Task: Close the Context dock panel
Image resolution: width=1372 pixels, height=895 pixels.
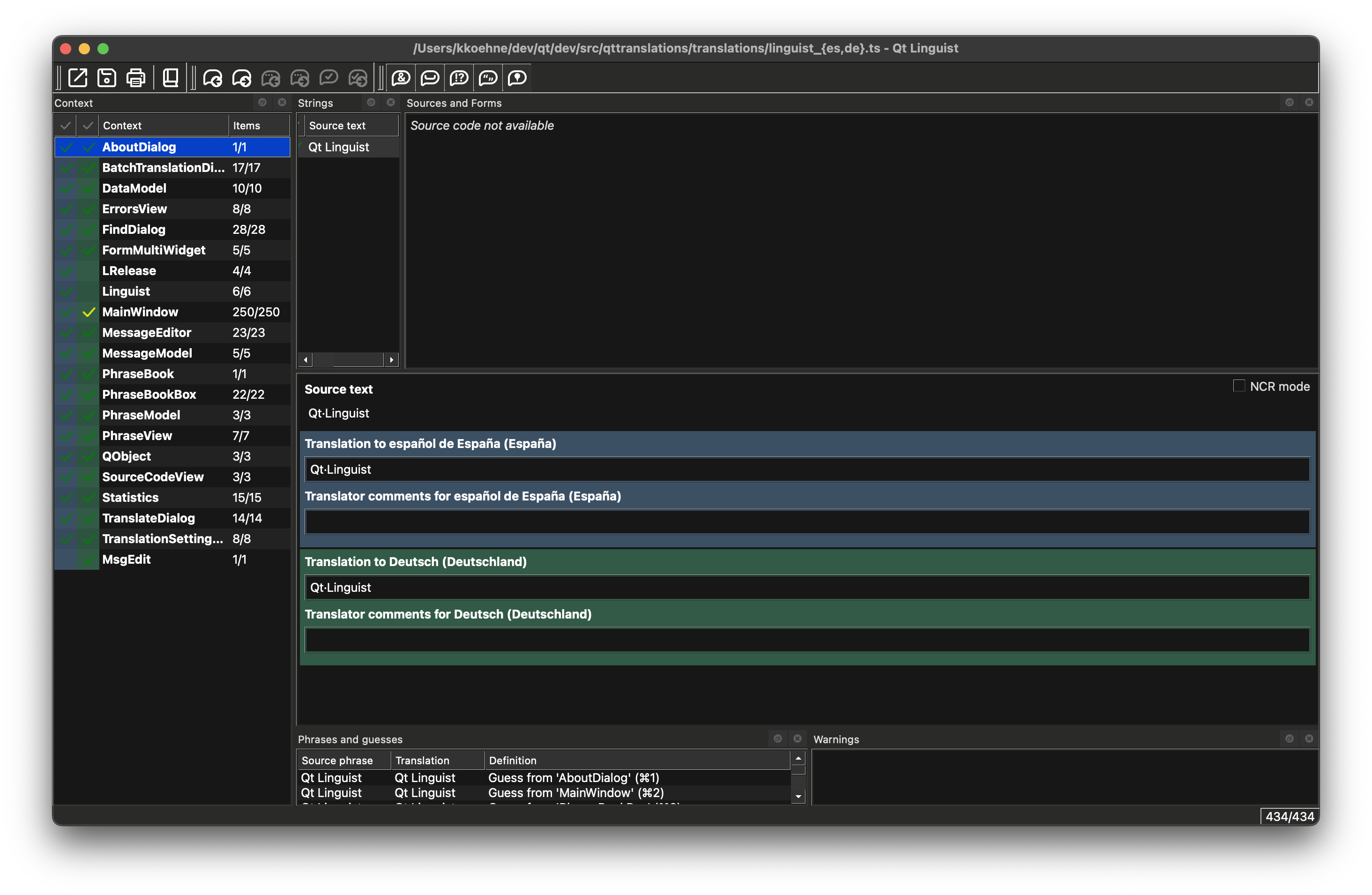Action: [282, 103]
